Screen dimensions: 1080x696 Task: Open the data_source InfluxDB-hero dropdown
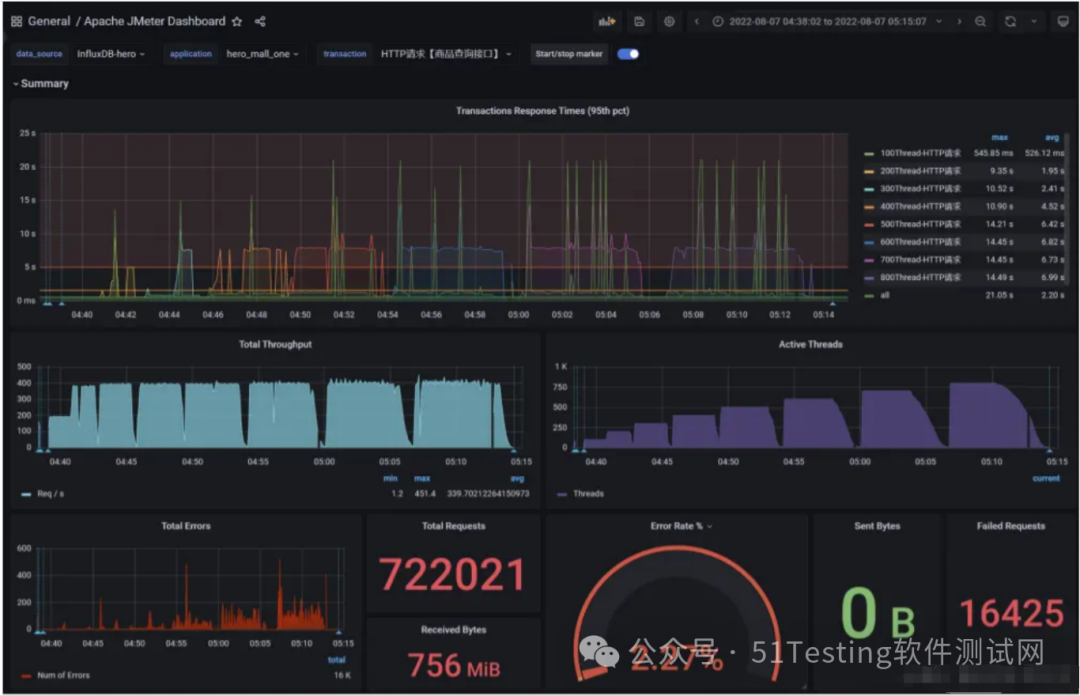pos(111,54)
